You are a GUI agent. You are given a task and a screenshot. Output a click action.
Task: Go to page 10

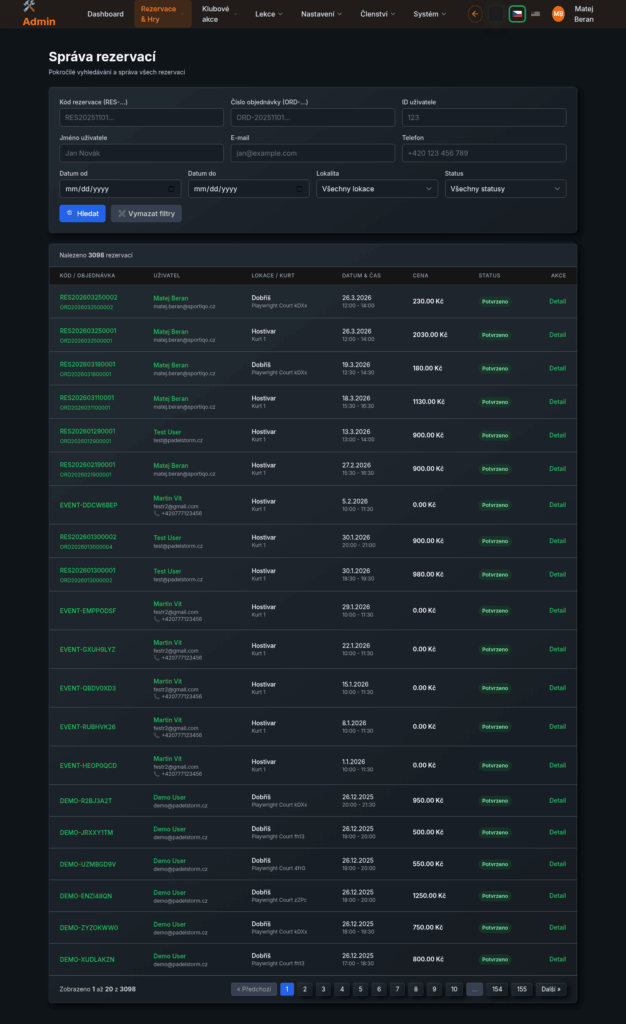tap(454, 989)
